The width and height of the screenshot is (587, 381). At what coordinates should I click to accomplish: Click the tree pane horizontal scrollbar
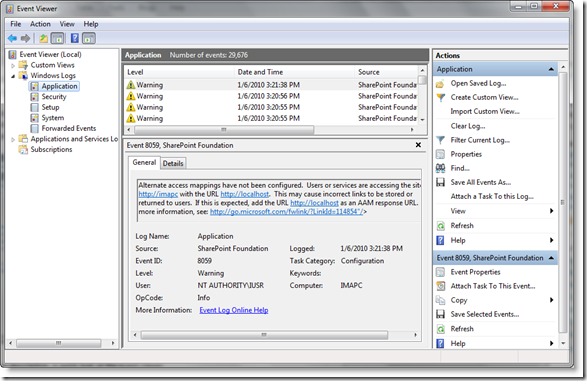(59, 343)
